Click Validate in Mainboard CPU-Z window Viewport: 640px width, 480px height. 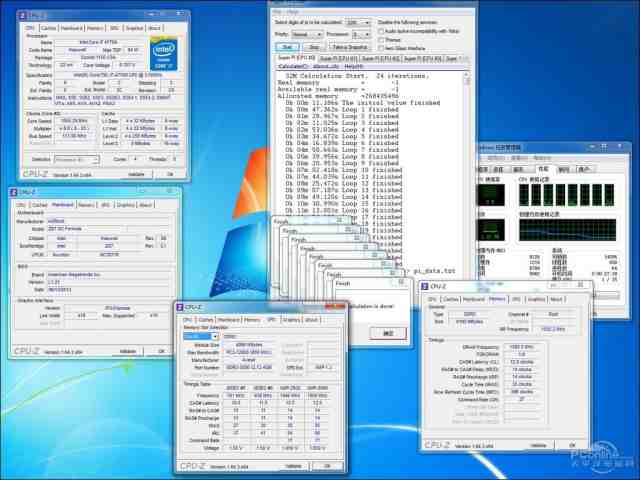coord(128,351)
